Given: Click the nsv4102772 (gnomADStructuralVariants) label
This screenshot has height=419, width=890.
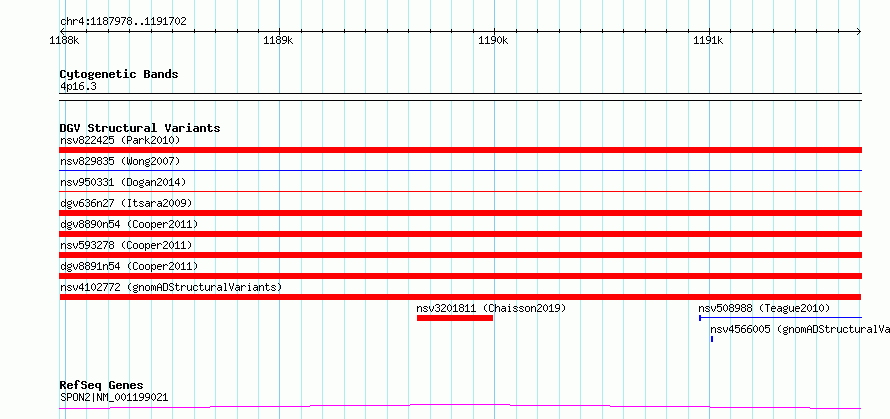Looking at the screenshot, I should click(171, 287).
